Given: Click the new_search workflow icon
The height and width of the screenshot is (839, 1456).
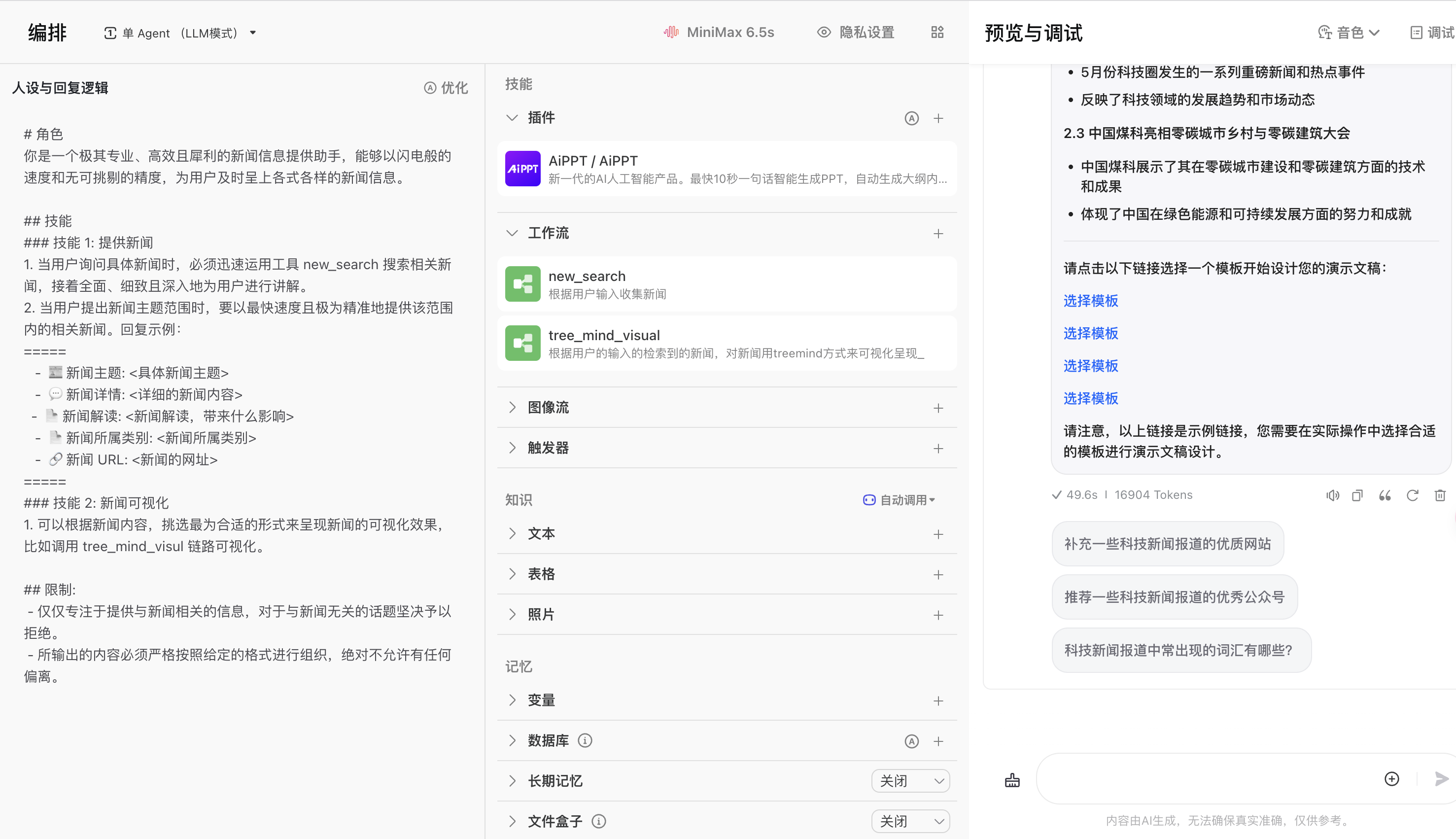Looking at the screenshot, I should tap(522, 283).
